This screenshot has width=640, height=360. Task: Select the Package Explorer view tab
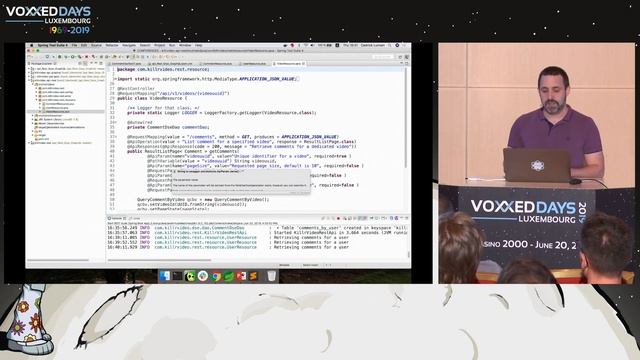pyautogui.click(x=41, y=64)
